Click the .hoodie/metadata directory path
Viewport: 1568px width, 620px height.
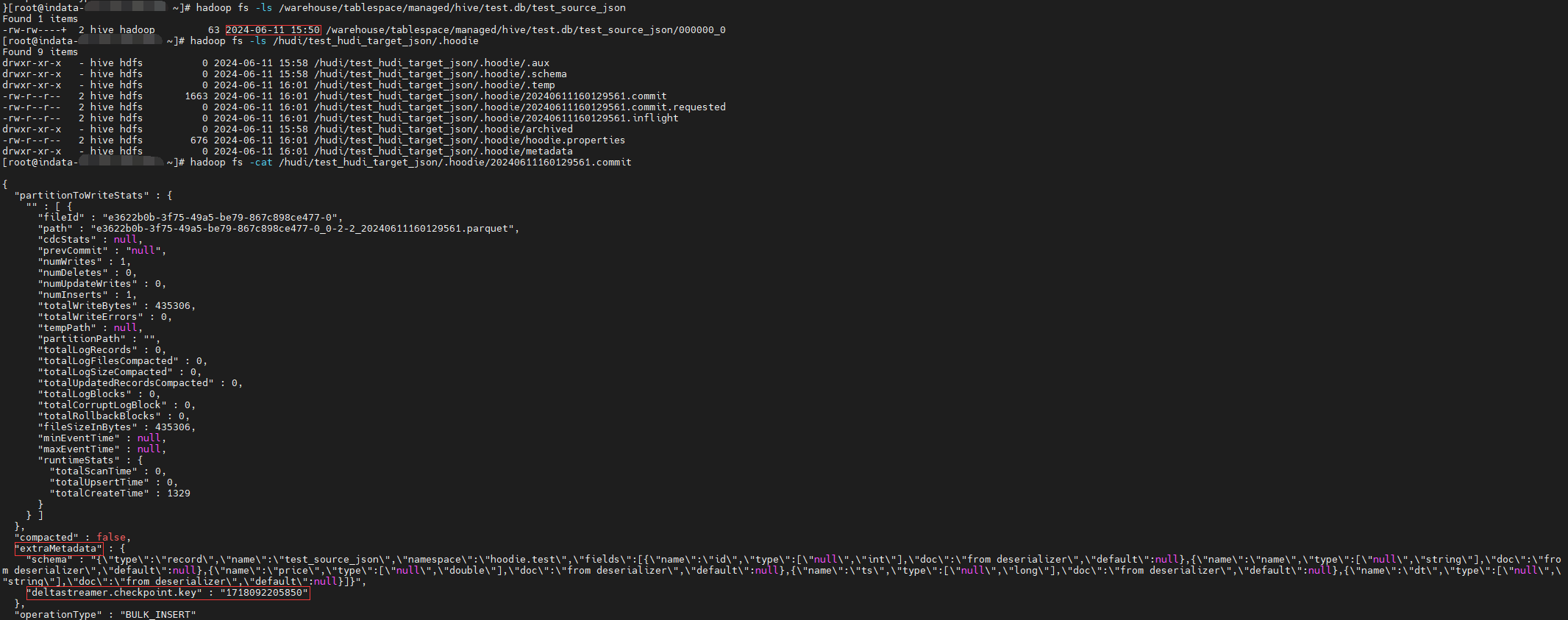(443, 152)
